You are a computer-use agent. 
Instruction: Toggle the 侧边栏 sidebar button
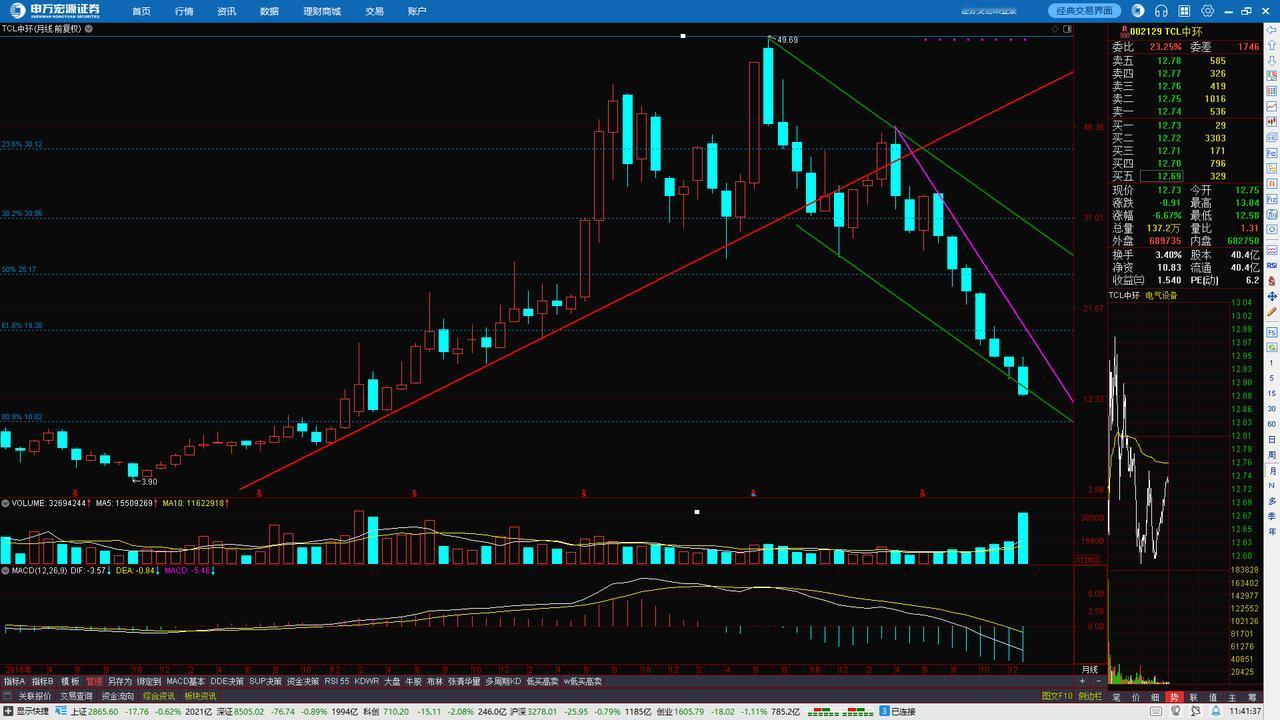[x=1091, y=696]
